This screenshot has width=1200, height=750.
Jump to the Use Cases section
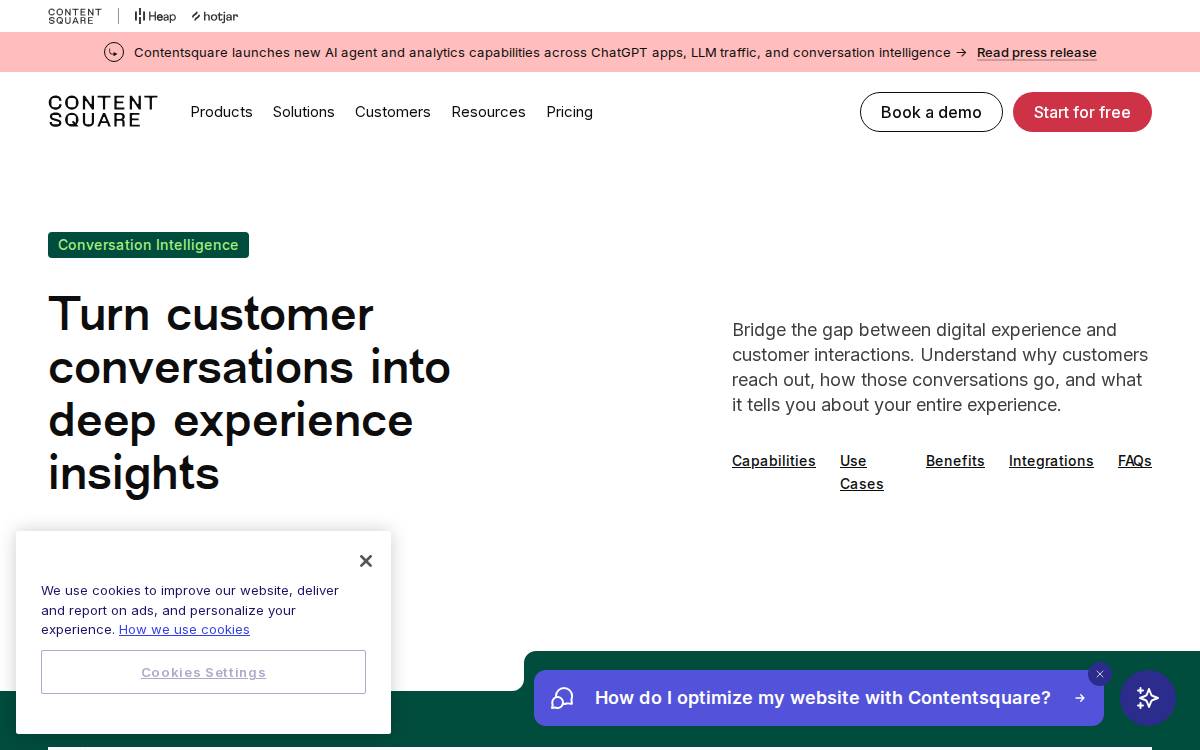tap(861, 472)
